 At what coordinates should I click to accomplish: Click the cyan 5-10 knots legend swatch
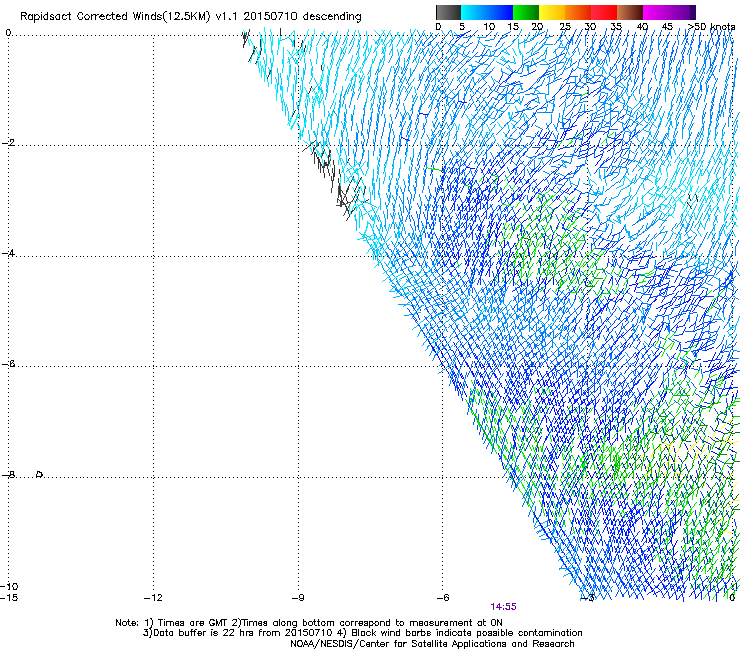[x=474, y=12]
